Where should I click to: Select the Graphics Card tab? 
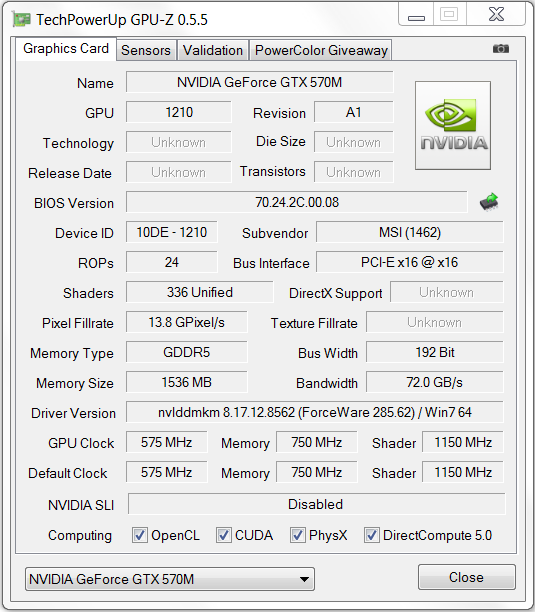[66, 48]
